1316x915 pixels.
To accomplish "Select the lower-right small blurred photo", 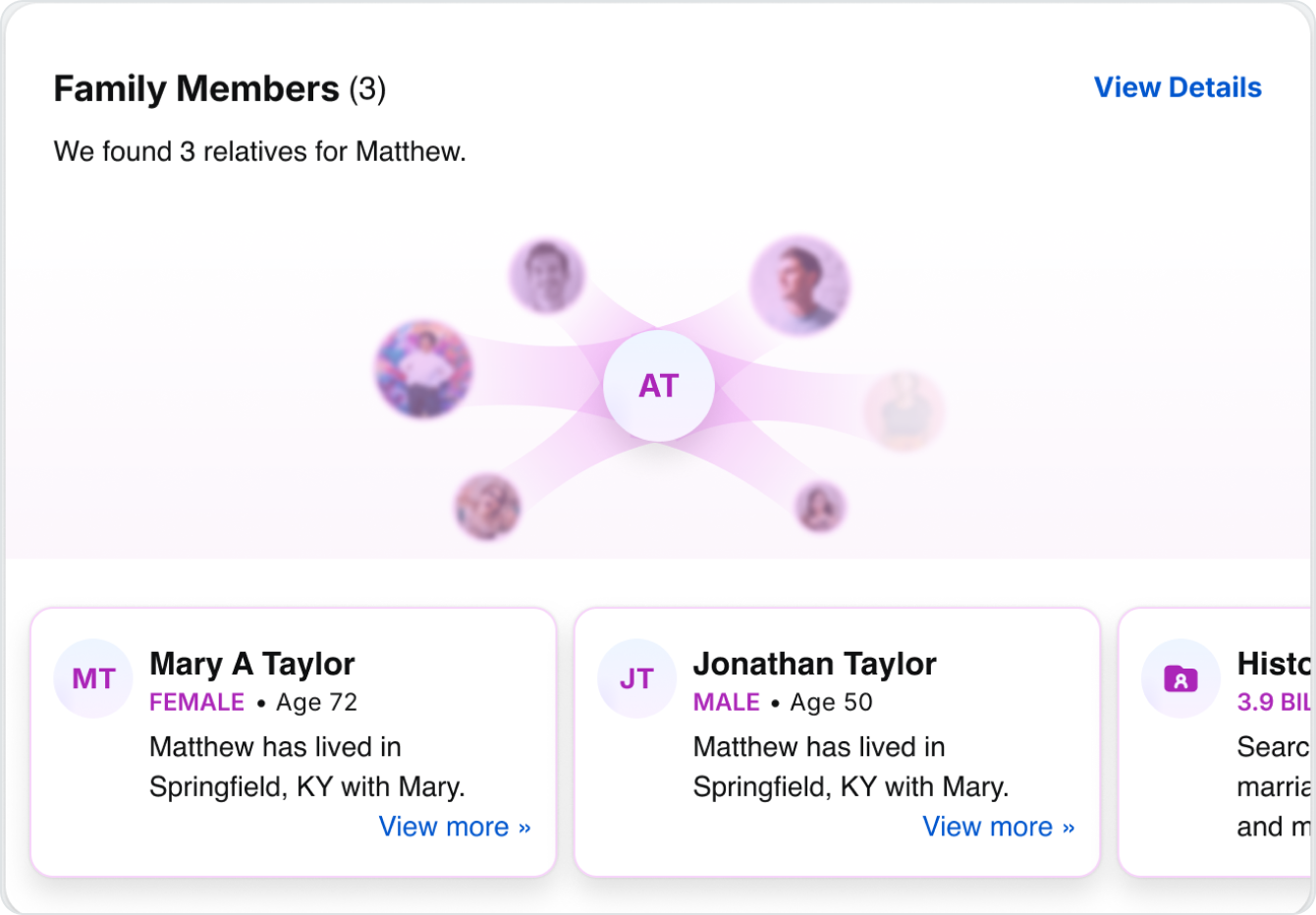I will (x=819, y=508).
